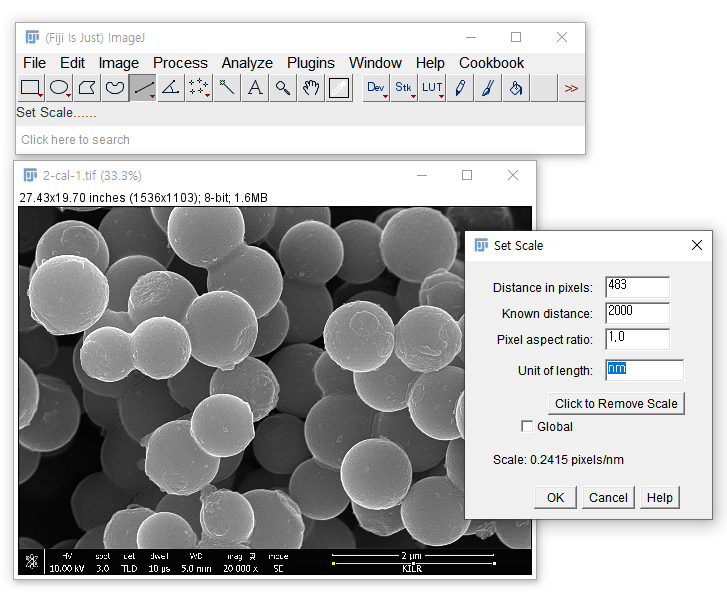Image resolution: width=727 pixels, height=604 pixels.
Task: Click the Pixel aspect ratio field
Action: (638, 339)
